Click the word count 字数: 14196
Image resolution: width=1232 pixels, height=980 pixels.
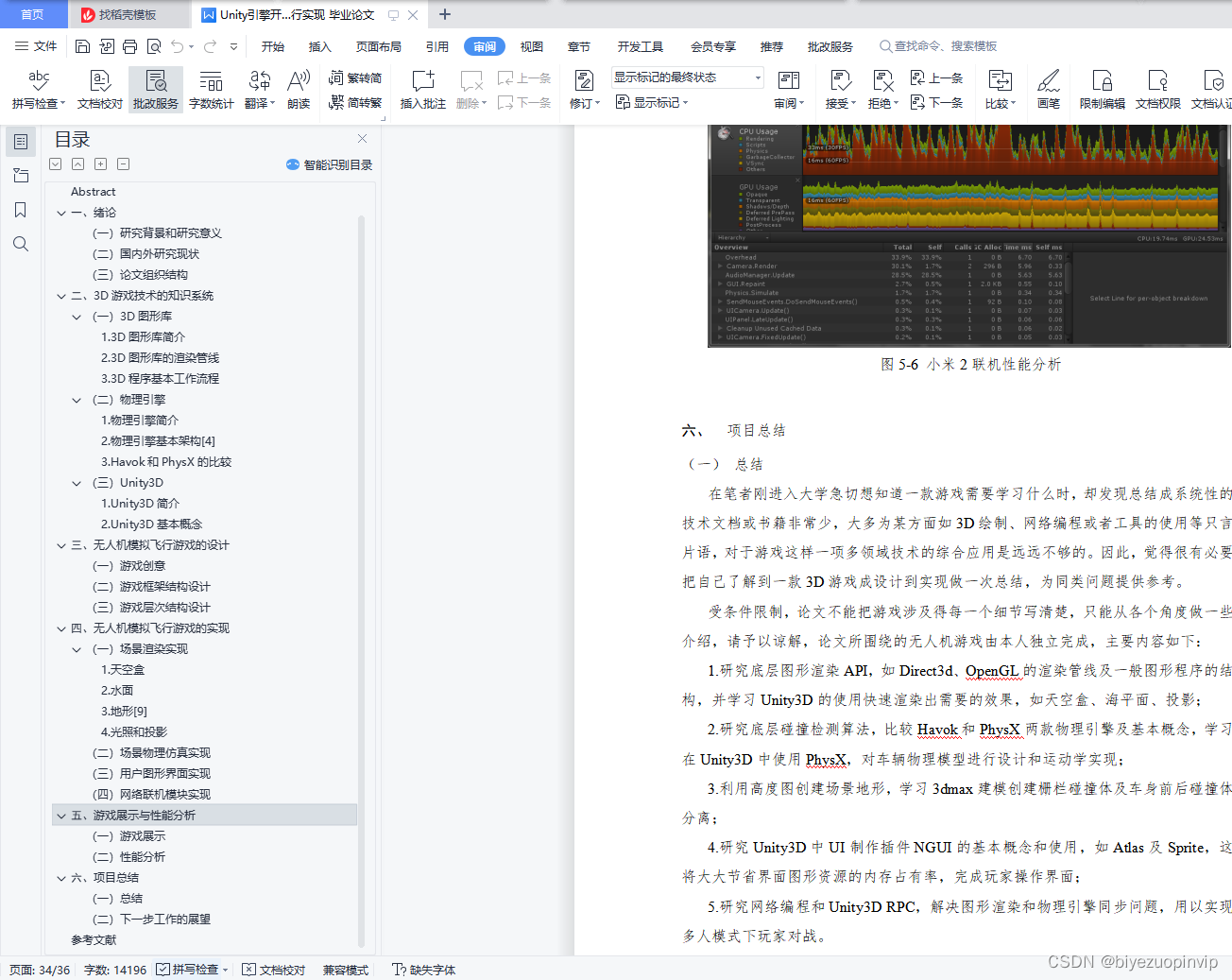pyautogui.click(x=115, y=970)
